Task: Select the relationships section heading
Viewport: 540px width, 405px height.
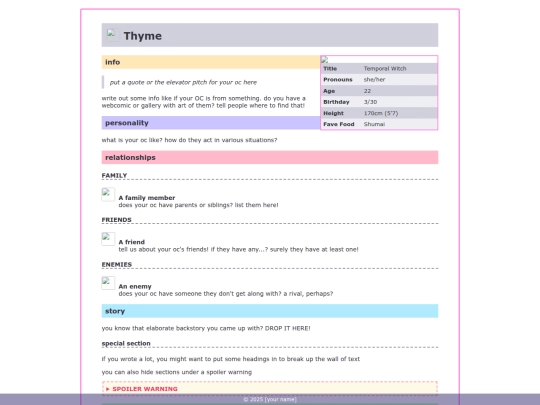Action: [x=270, y=157]
